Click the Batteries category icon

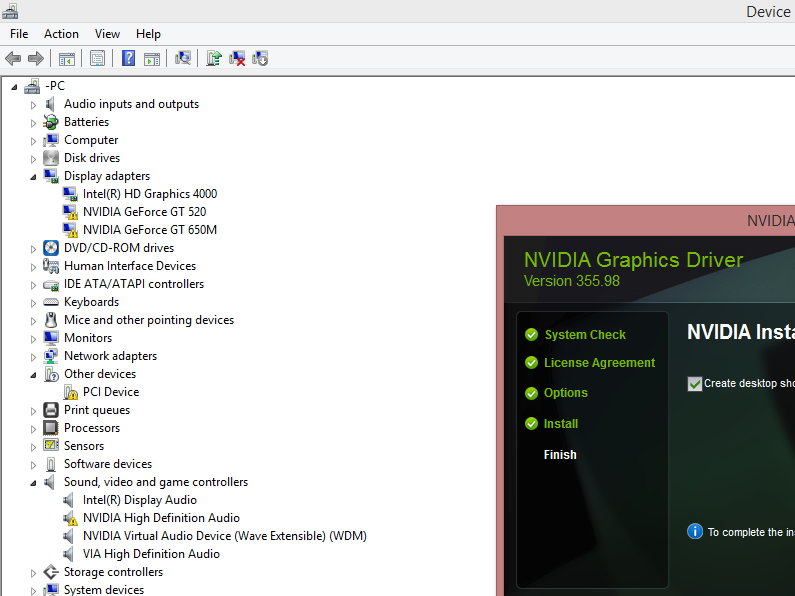[51, 122]
